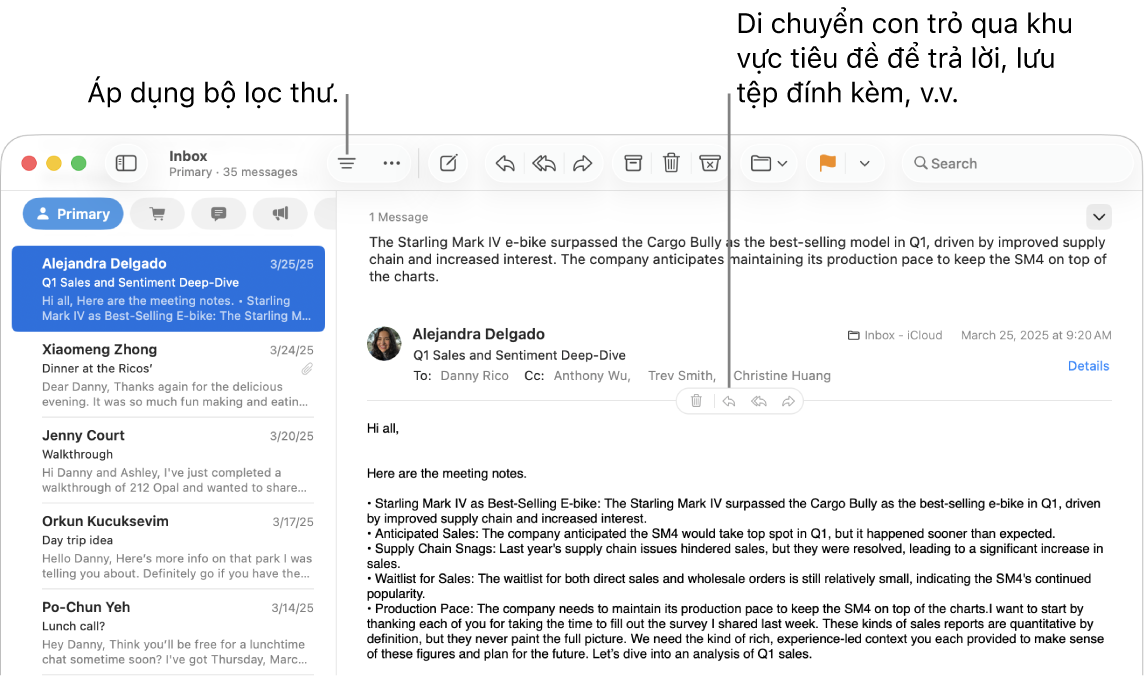Show Promotions category messages
1144x676 pixels.
[280, 213]
